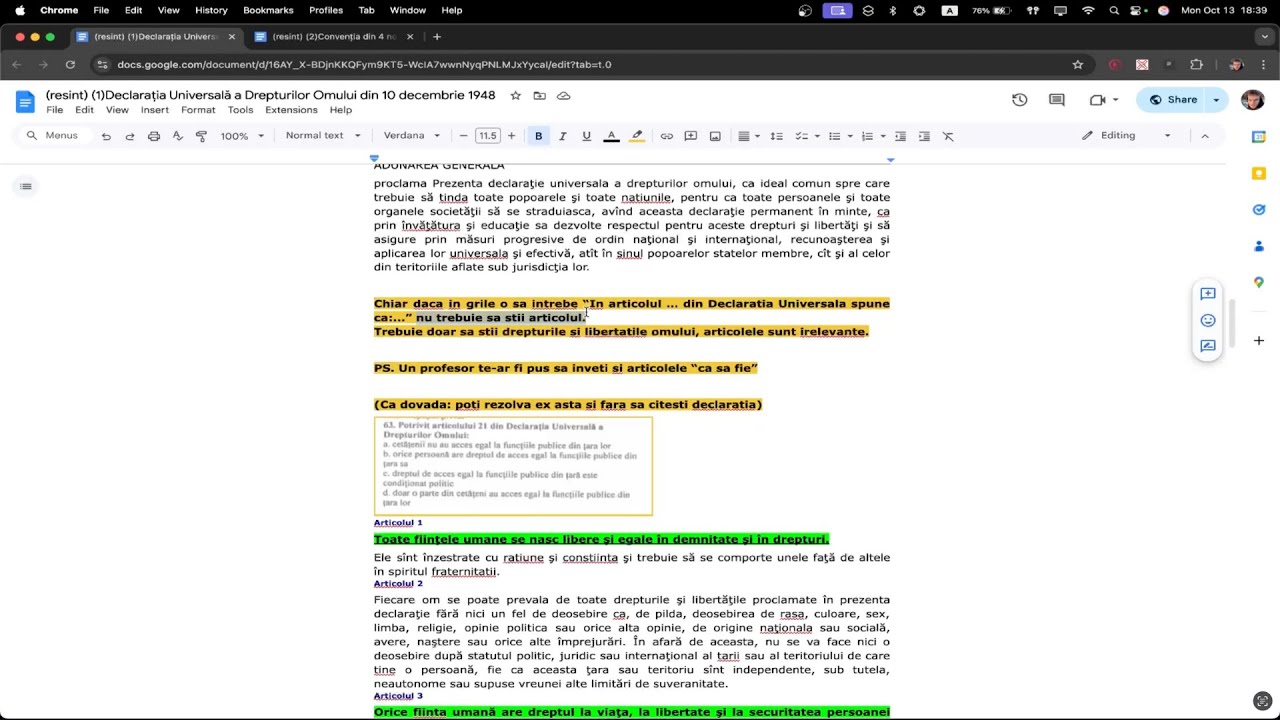The width and height of the screenshot is (1280, 720).
Task: Reload the page in Chrome
Action: click(x=70, y=65)
